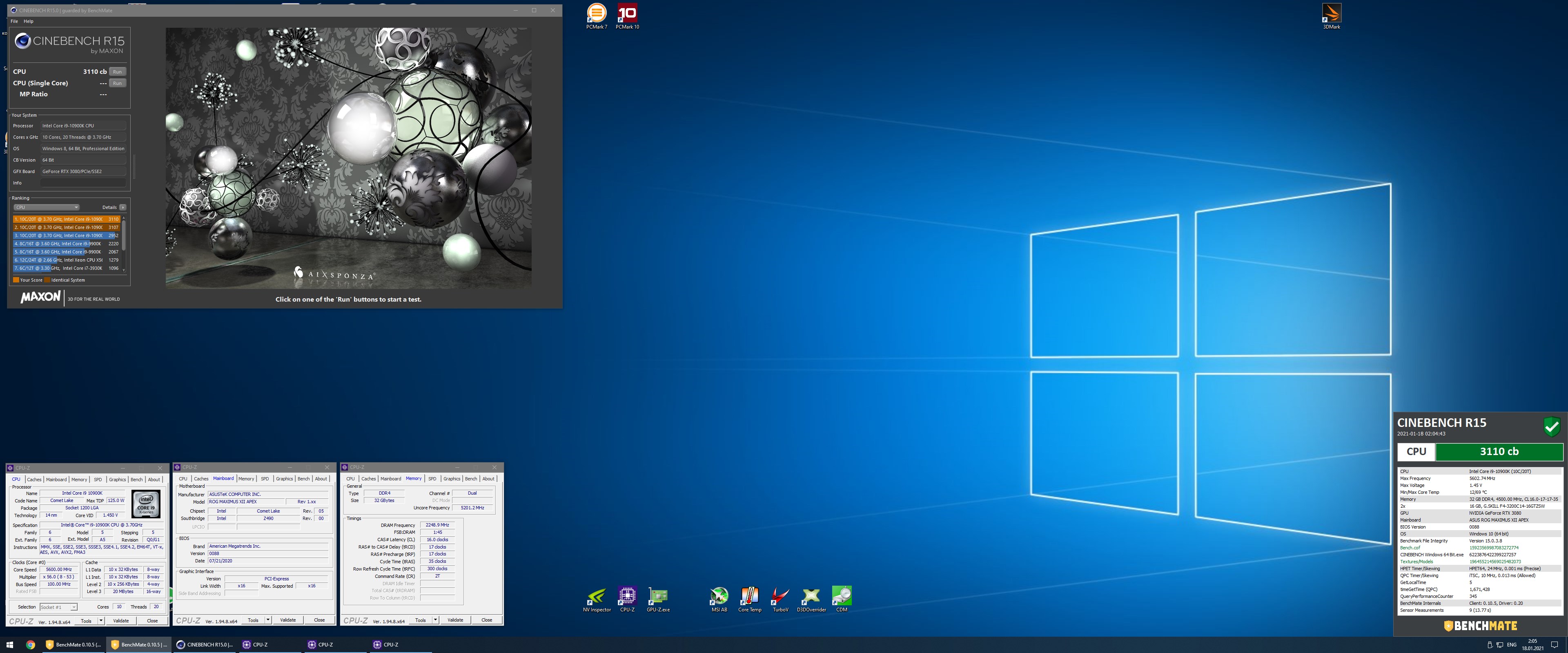This screenshot has width=1568, height=653.
Task: Switch to first BenchMate 0.10.5 taskbar item
Action: 73,644
